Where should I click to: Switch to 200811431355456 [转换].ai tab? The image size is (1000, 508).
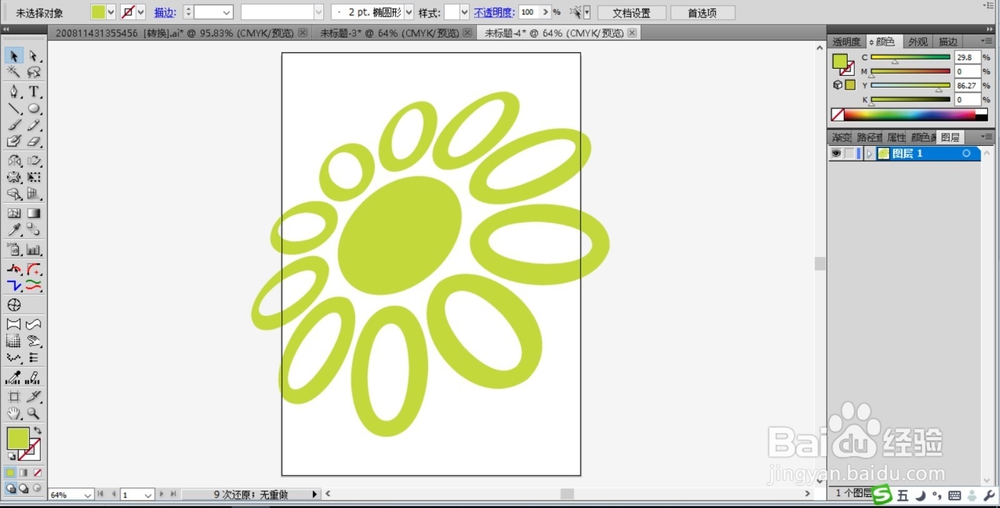174,33
